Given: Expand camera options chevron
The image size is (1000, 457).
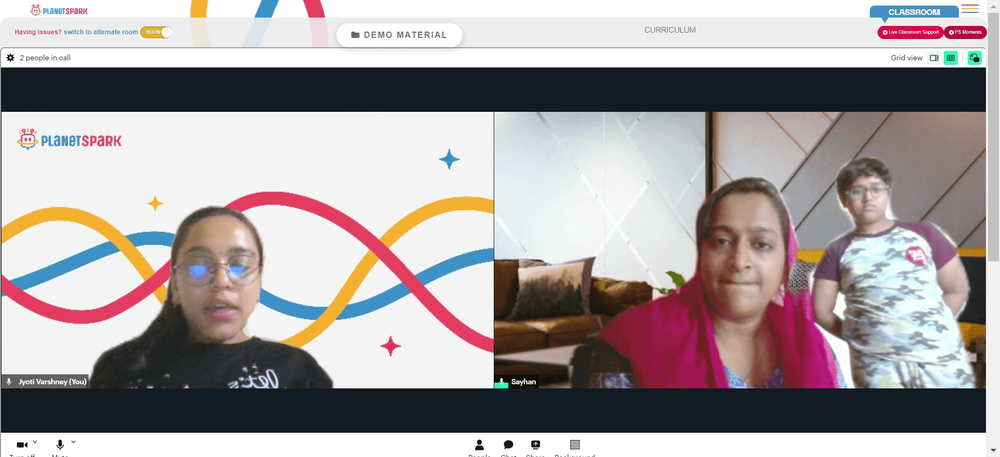Looking at the screenshot, I should [x=34, y=442].
